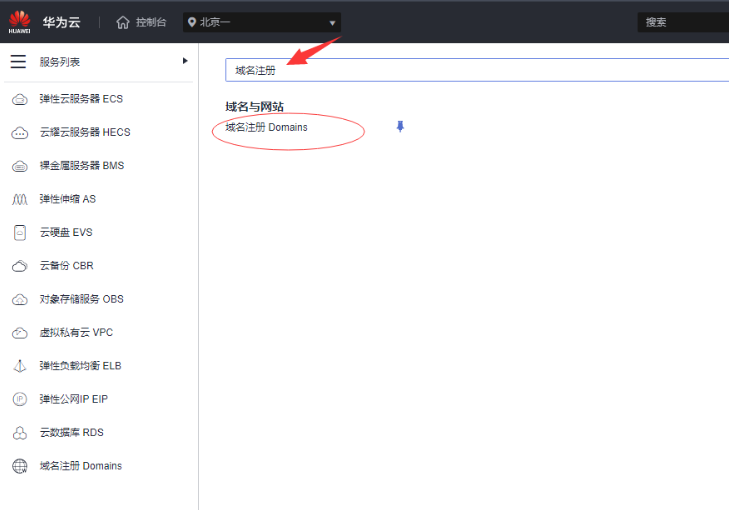The image size is (729, 510).
Task: Click the 虚拟私有云 VPC icon
Action: coord(20,333)
